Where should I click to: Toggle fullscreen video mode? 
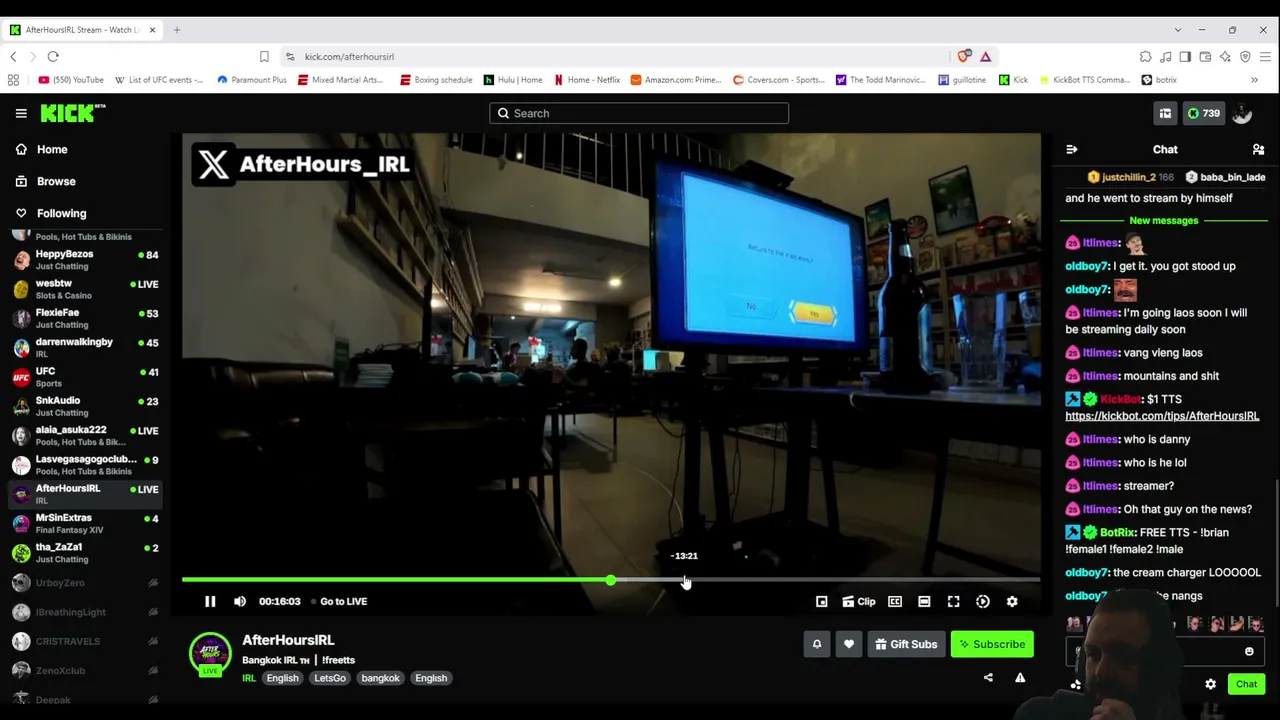pos(954,601)
